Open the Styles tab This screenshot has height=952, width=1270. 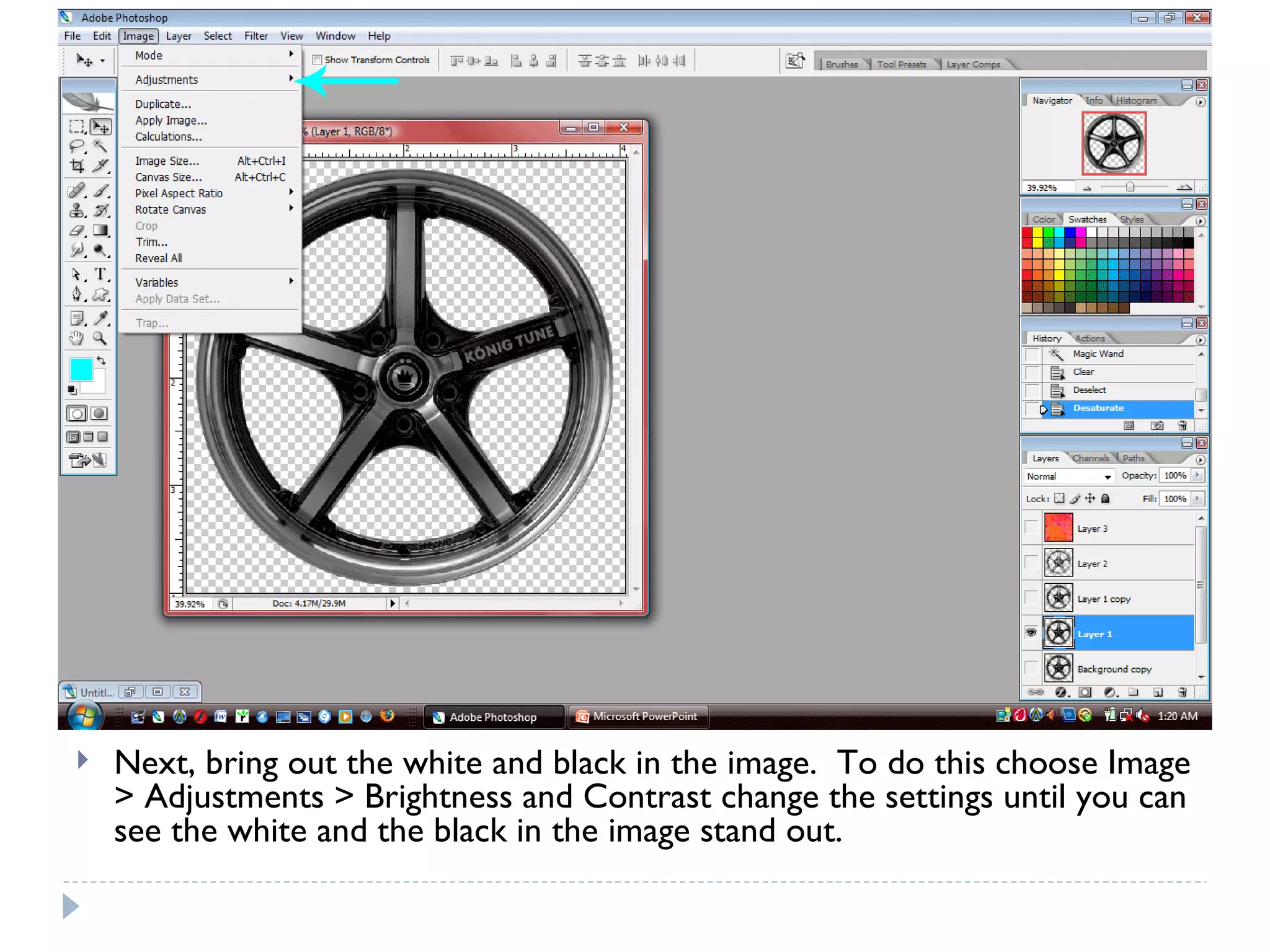1132,219
